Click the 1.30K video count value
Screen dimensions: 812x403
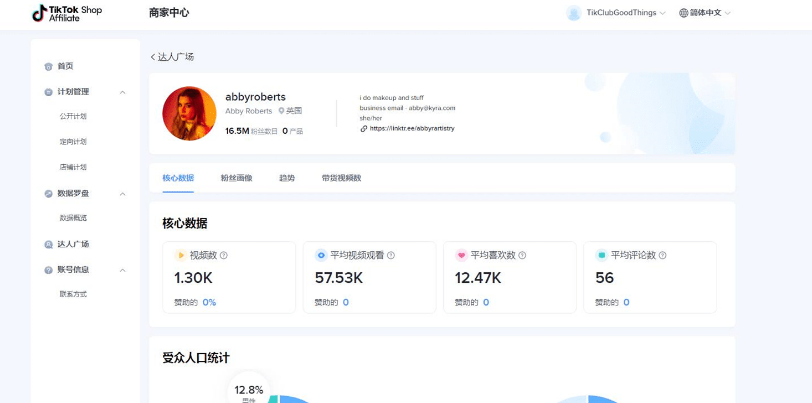tap(193, 278)
